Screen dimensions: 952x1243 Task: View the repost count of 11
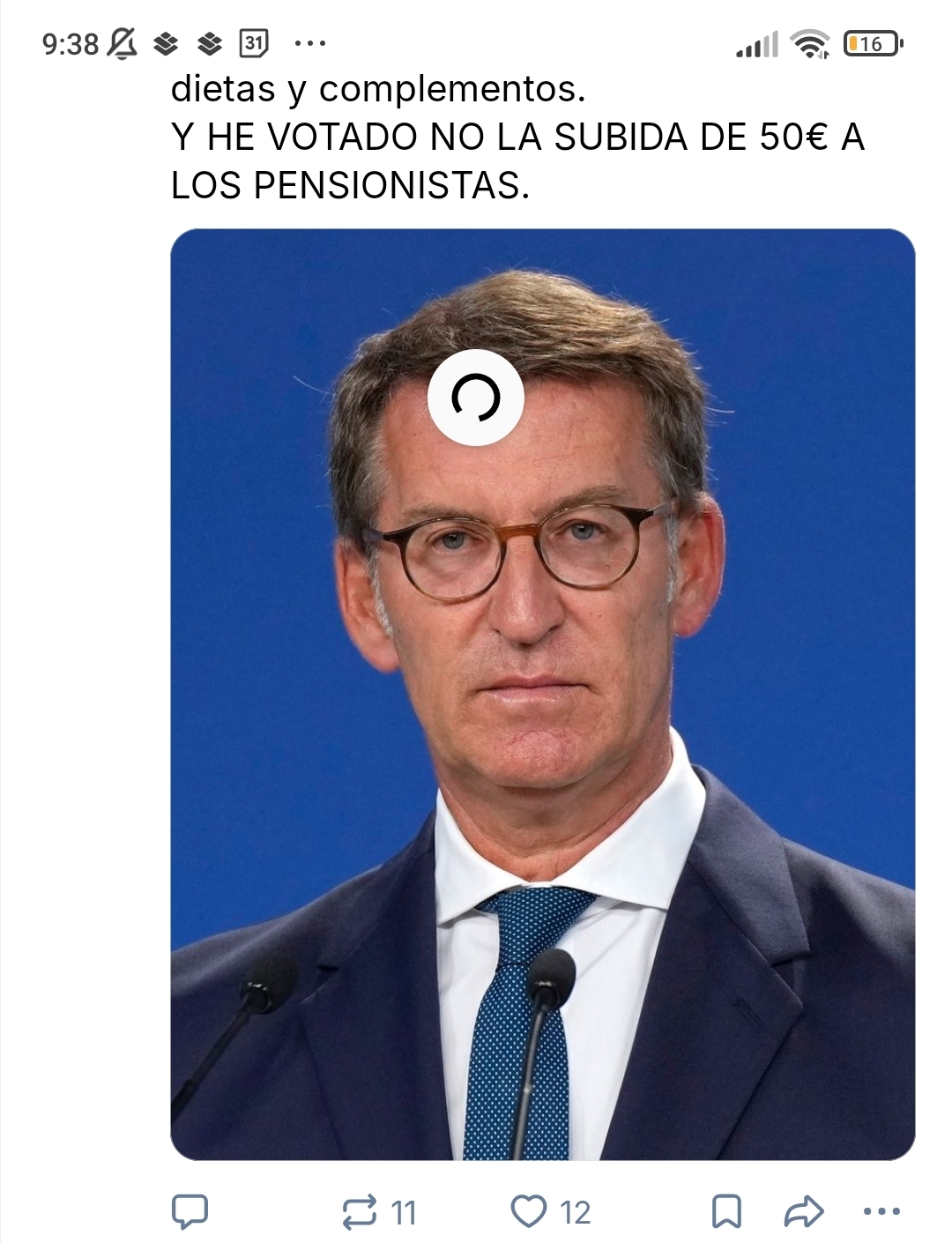tap(403, 1213)
